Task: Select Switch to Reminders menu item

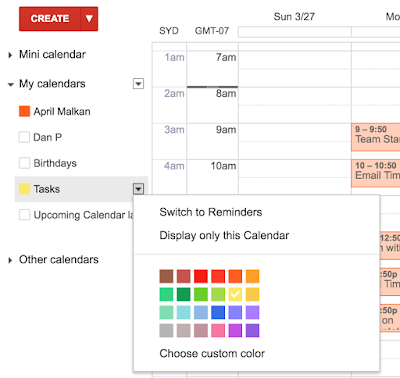Action: [211, 212]
